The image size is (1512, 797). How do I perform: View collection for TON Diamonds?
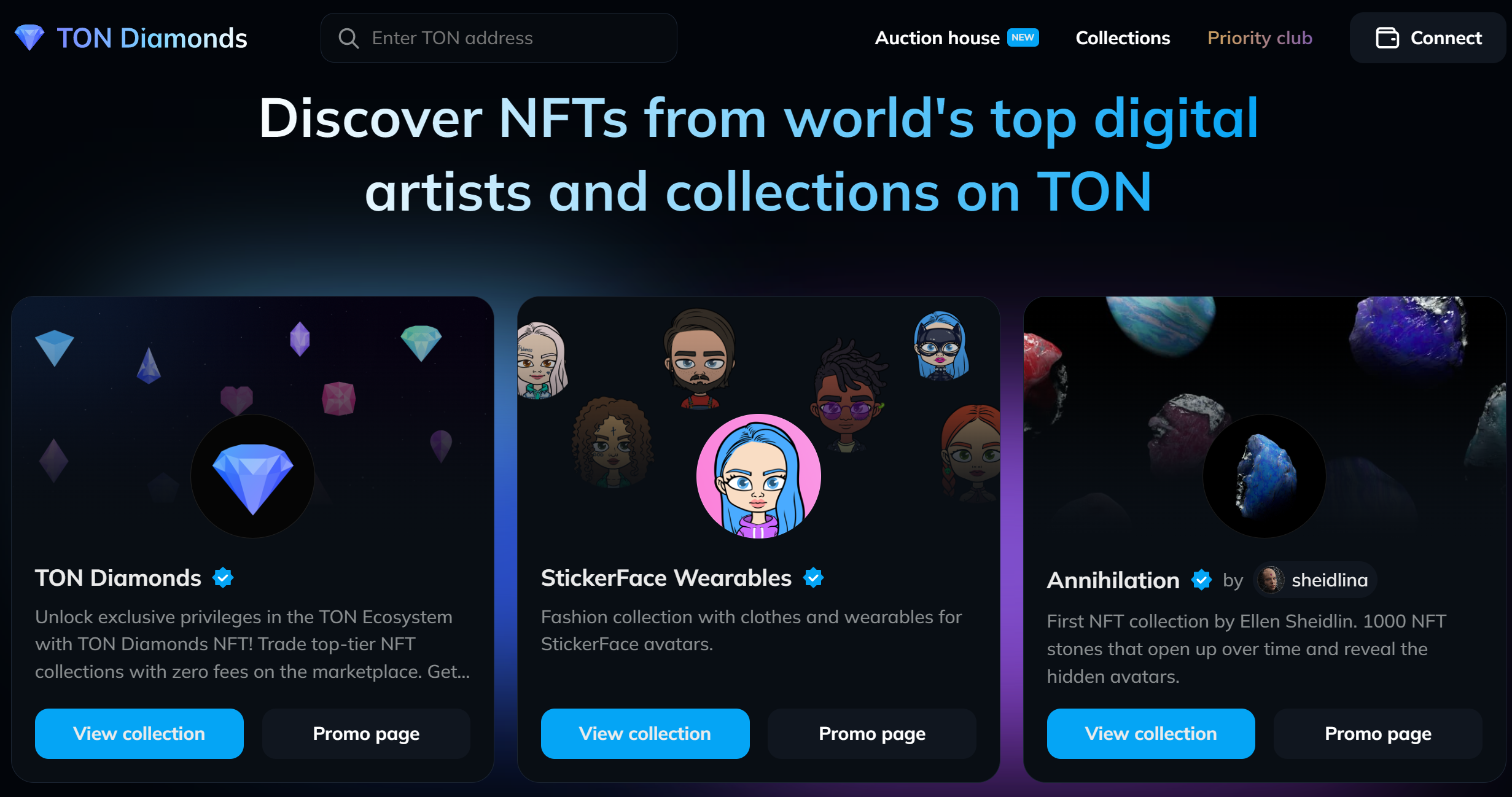139,734
